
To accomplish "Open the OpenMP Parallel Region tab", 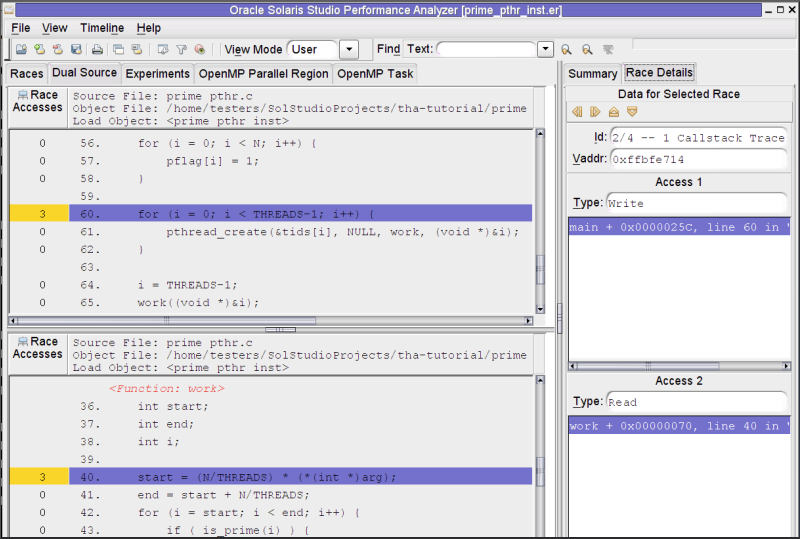I will click(263, 74).
